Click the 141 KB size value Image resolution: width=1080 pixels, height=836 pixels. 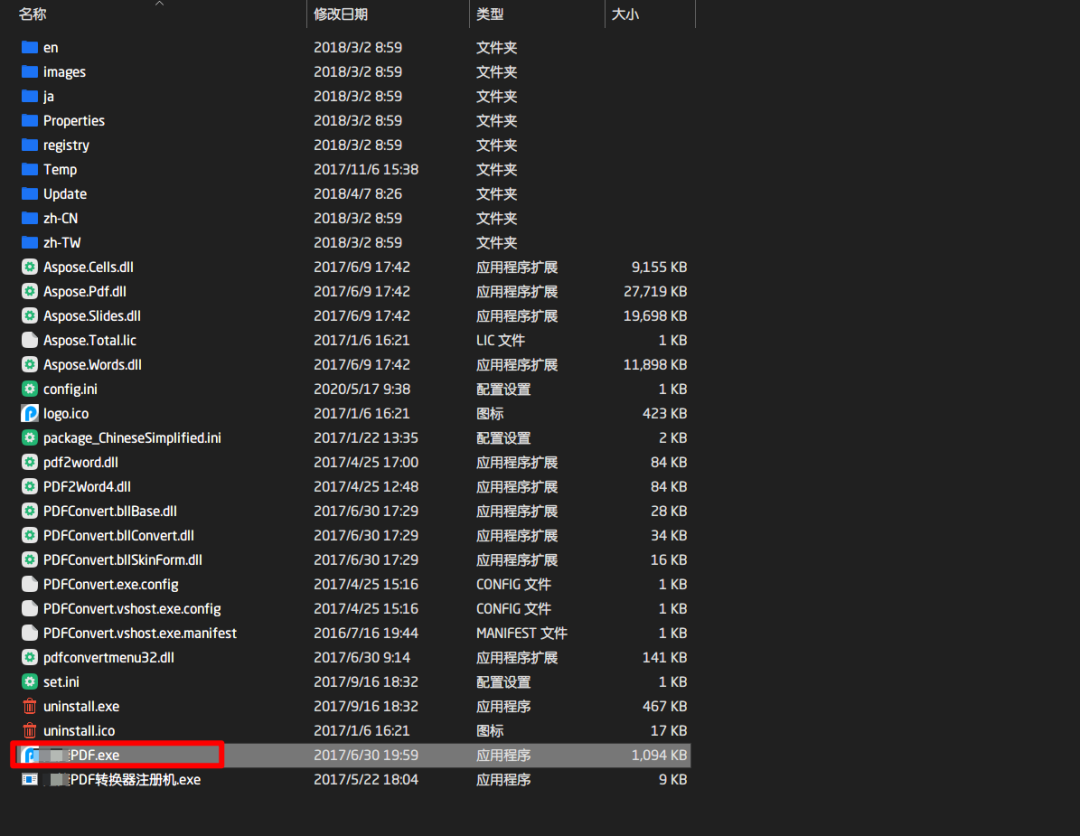pos(665,658)
